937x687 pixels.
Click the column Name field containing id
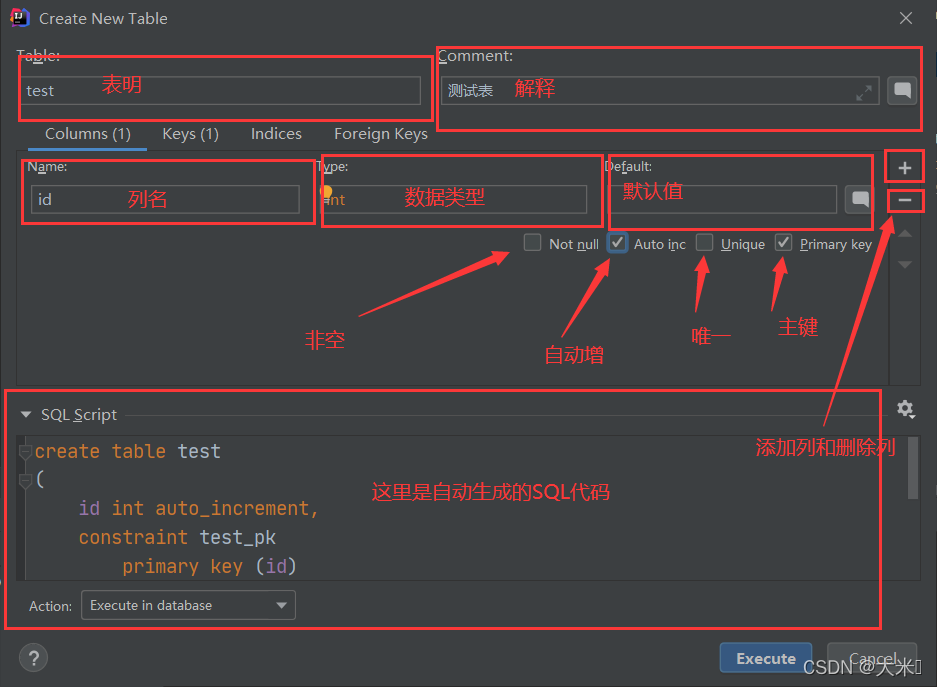click(x=165, y=199)
